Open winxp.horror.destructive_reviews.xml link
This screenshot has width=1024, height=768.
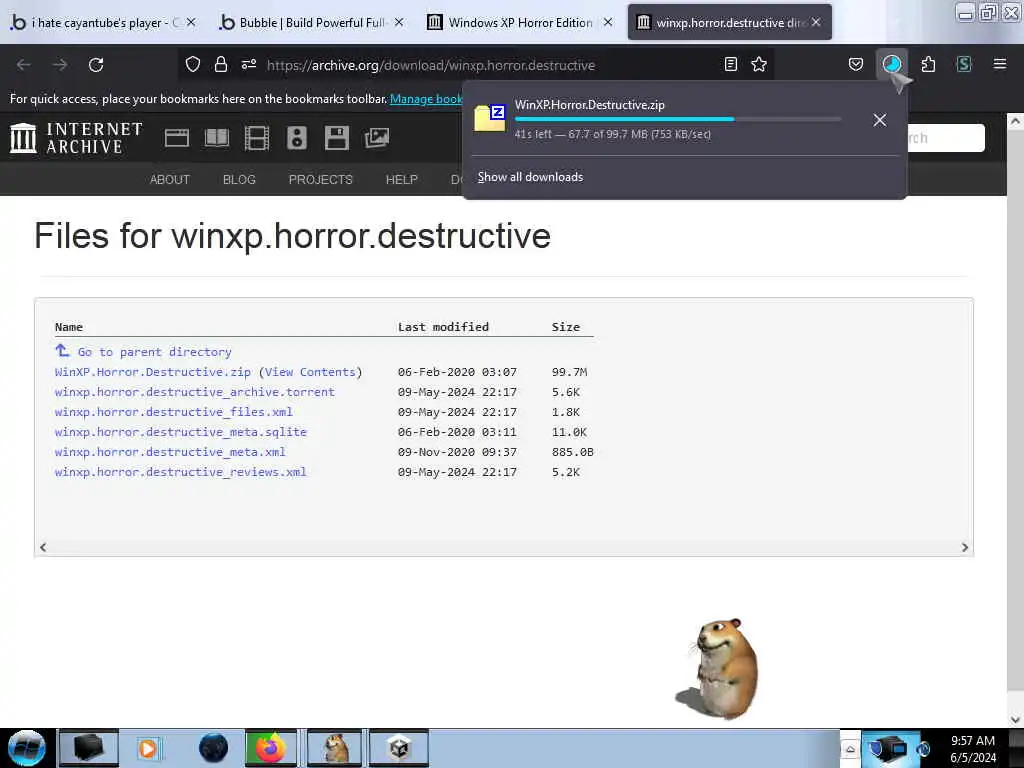tap(181, 472)
